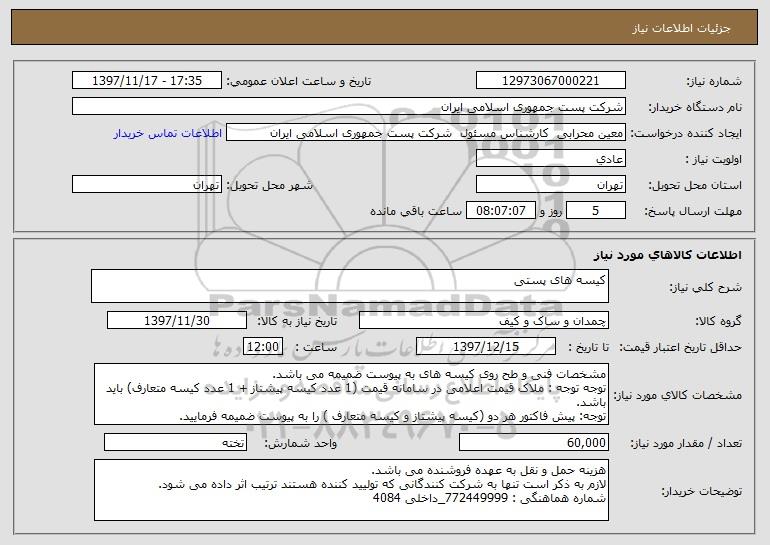Click the unit of measure field تخته
This screenshot has width=770, height=545.
point(175,442)
